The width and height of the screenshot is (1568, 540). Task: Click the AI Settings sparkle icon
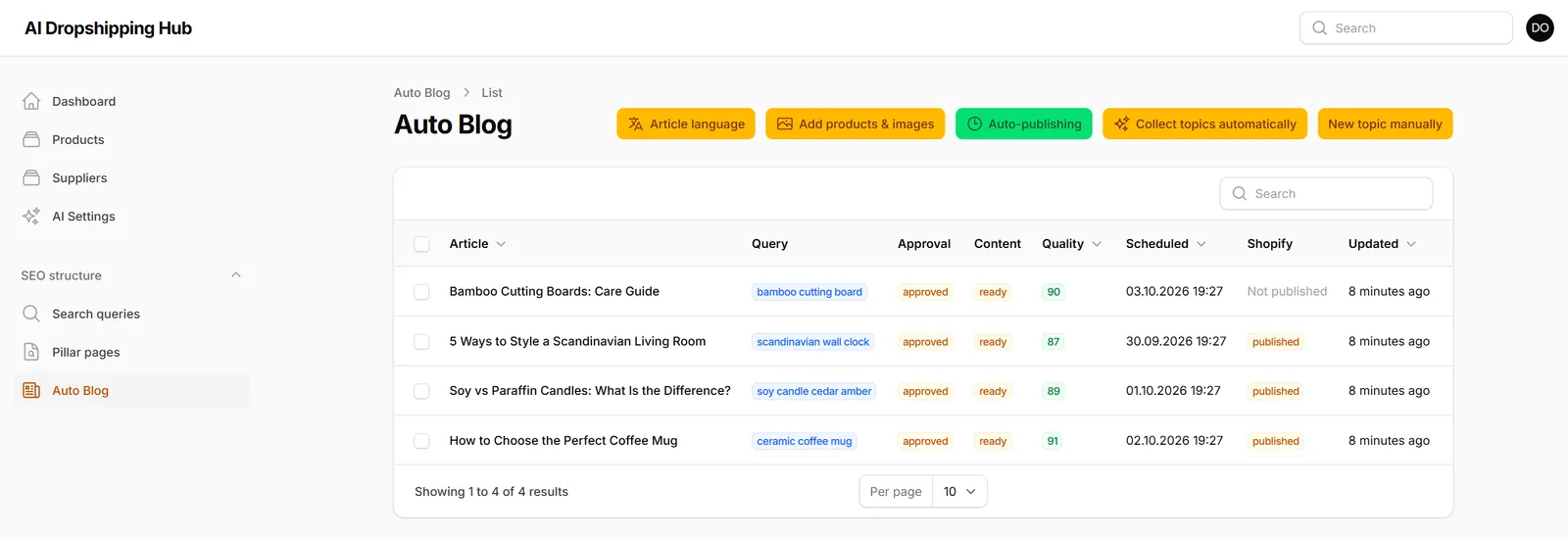(x=31, y=216)
